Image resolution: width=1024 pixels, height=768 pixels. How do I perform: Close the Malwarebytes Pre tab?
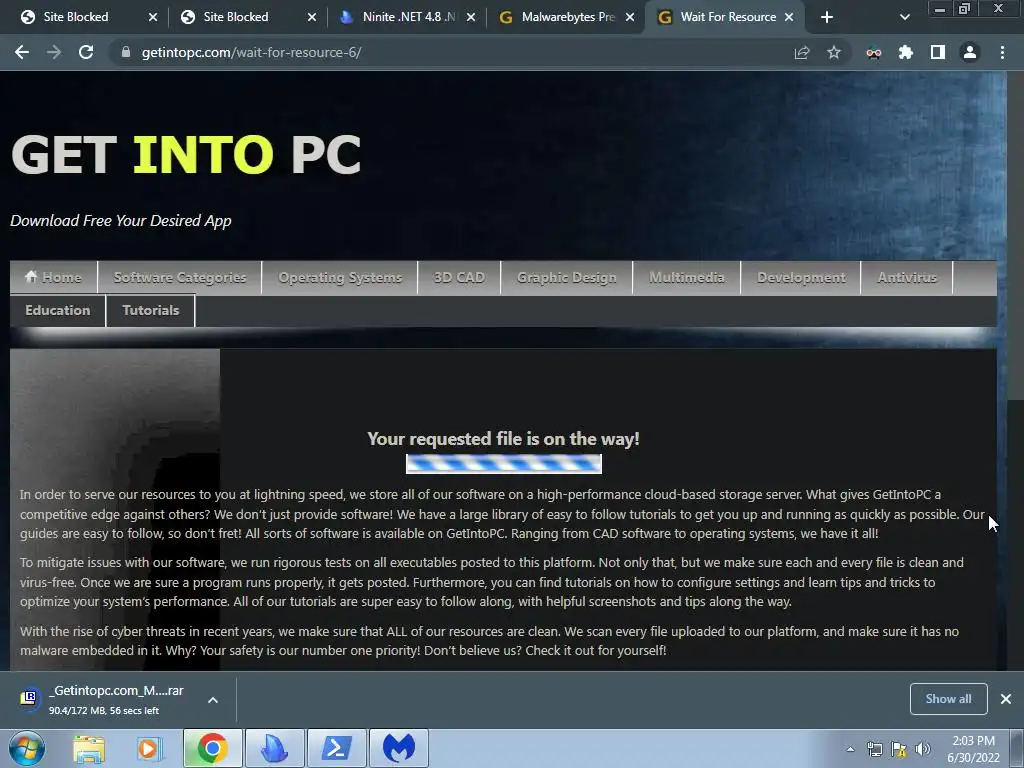pyautogui.click(x=630, y=17)
